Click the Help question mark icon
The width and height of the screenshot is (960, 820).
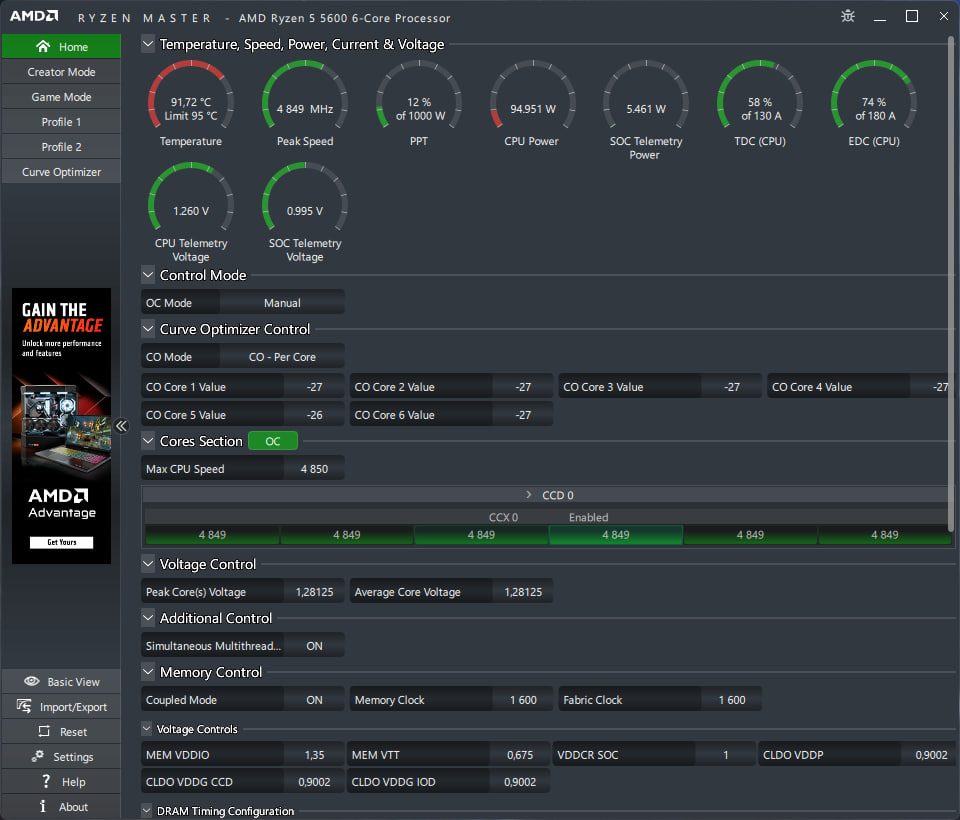[46, 781]
